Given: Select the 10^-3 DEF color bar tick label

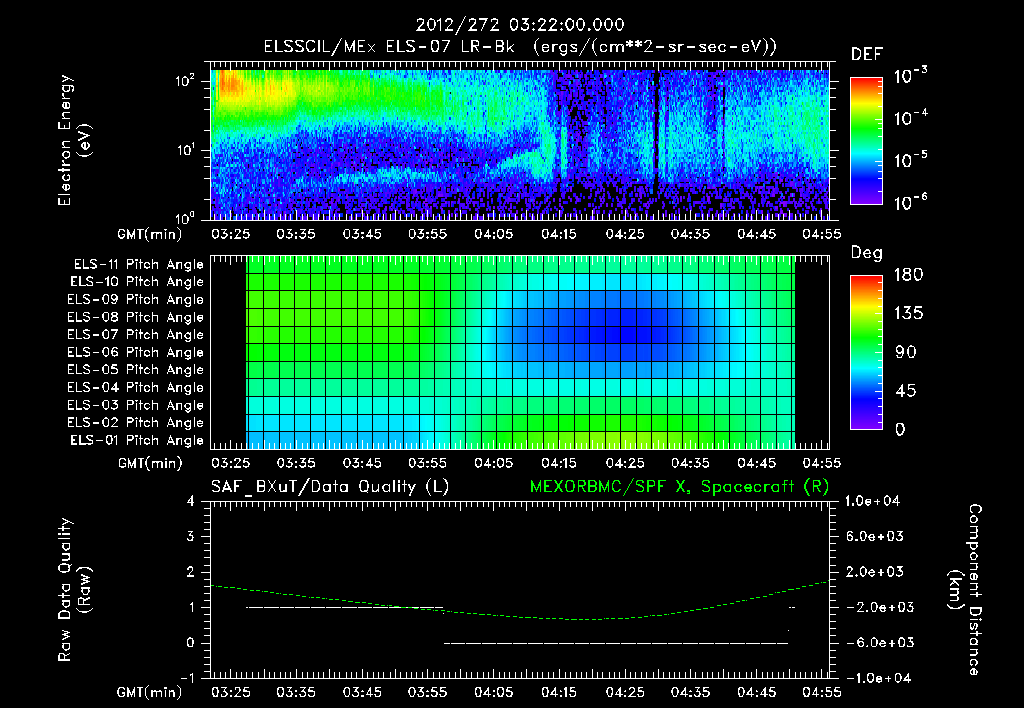Looking at the screenshot, I should [910, 76].
